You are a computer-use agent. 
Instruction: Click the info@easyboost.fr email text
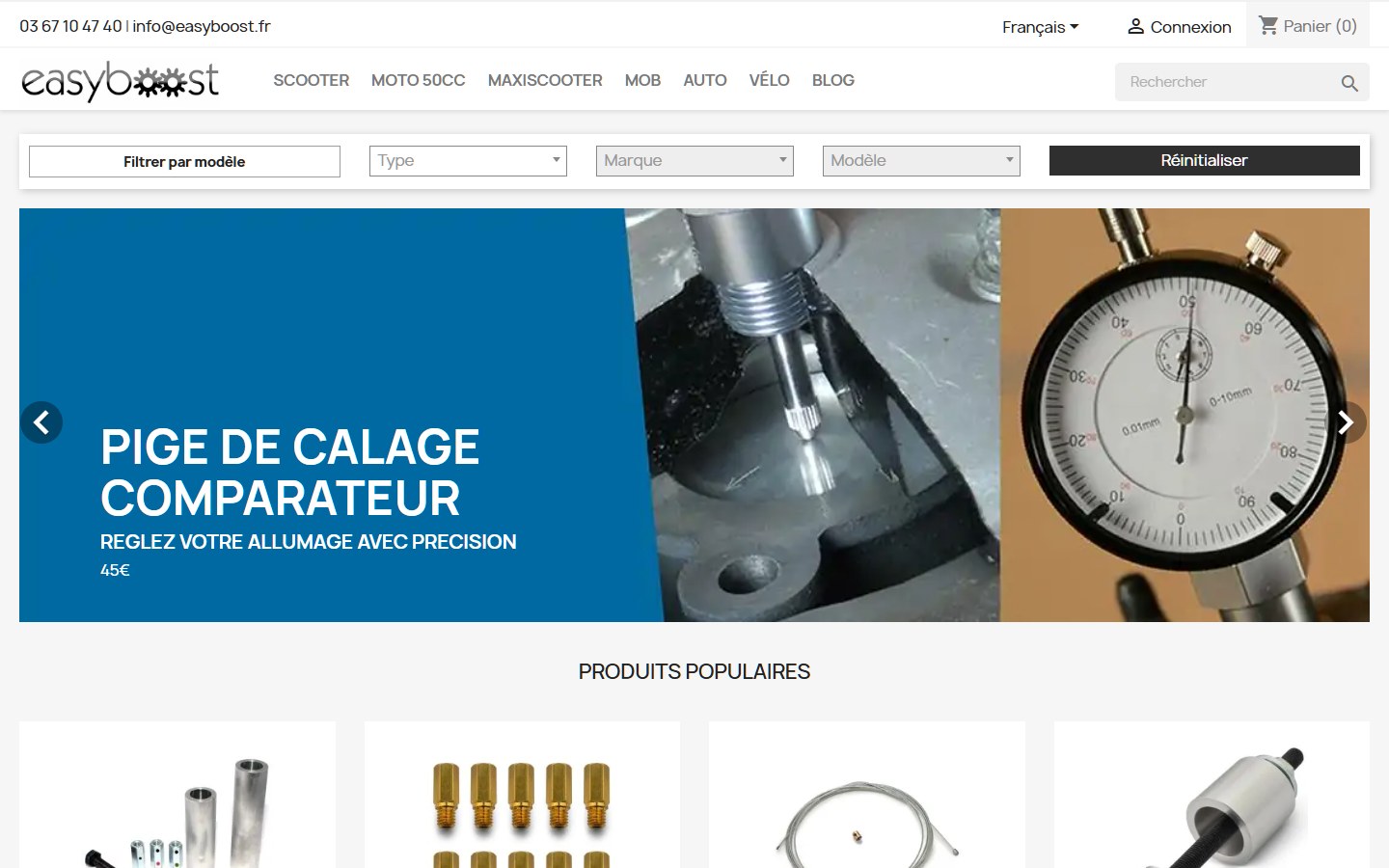(202, 26)
